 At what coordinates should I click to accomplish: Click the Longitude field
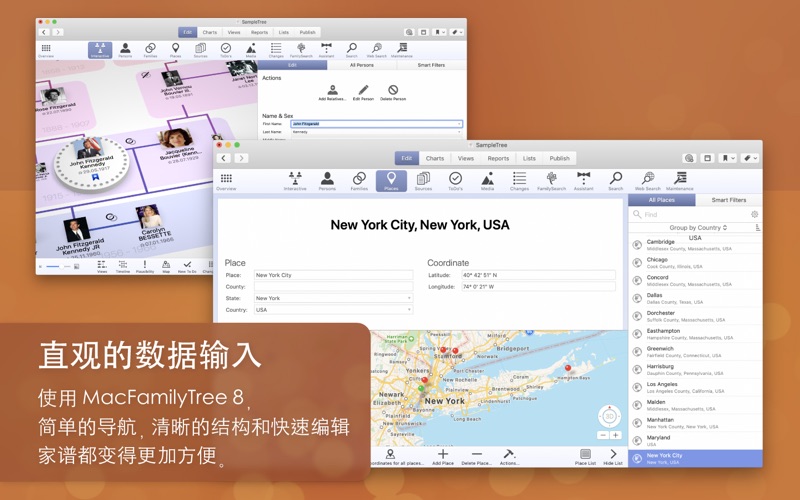coord(538,287)
